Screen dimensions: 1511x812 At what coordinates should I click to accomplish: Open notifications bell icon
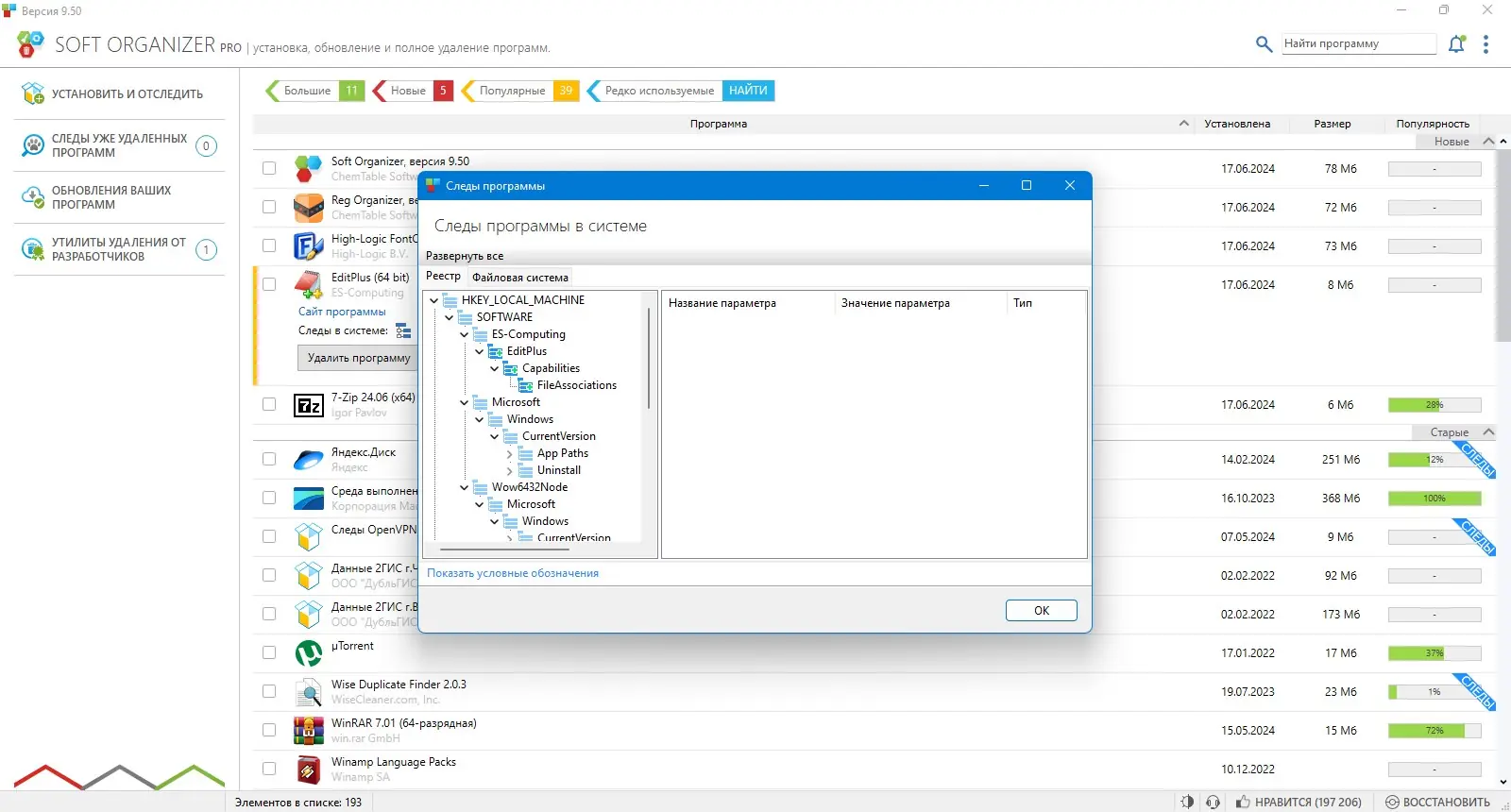point(1456,43)
